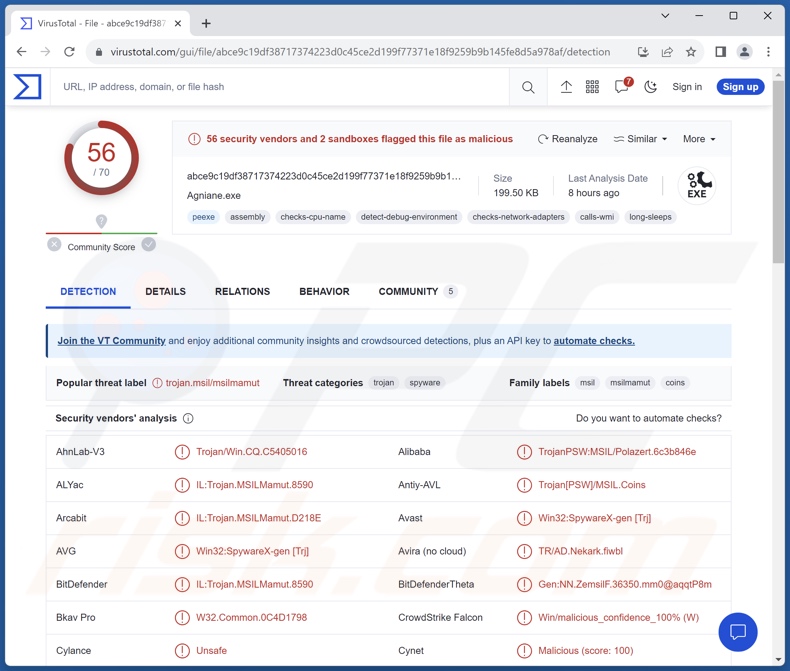The image size is (790, 671).
Task: Focus the URL, IP, domain search field
Action: [280, 87]
